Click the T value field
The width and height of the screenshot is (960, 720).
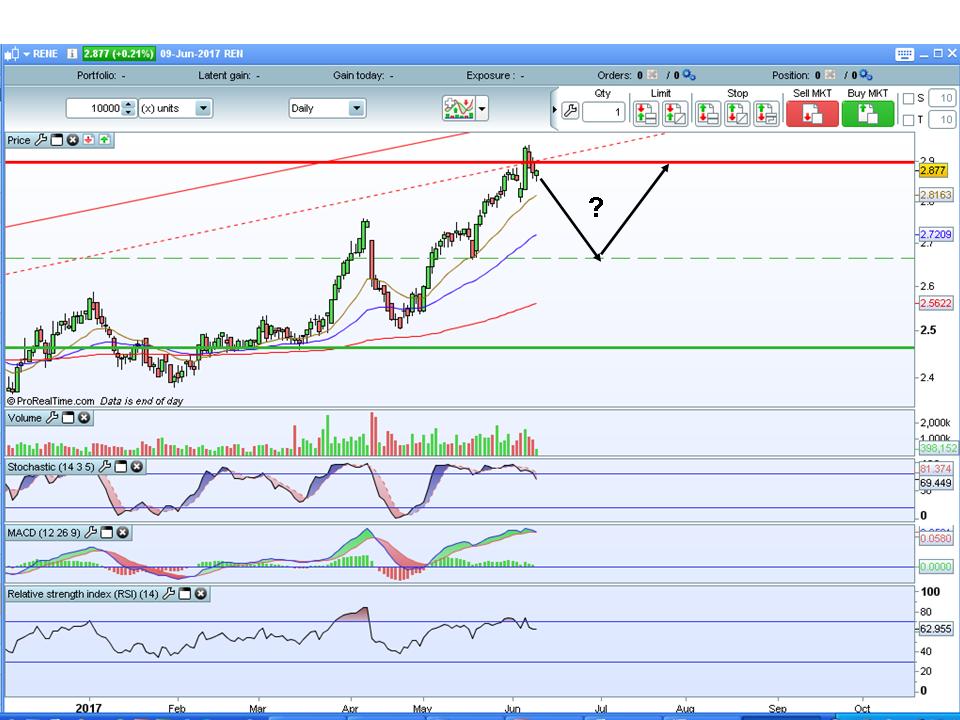(942, 120)
